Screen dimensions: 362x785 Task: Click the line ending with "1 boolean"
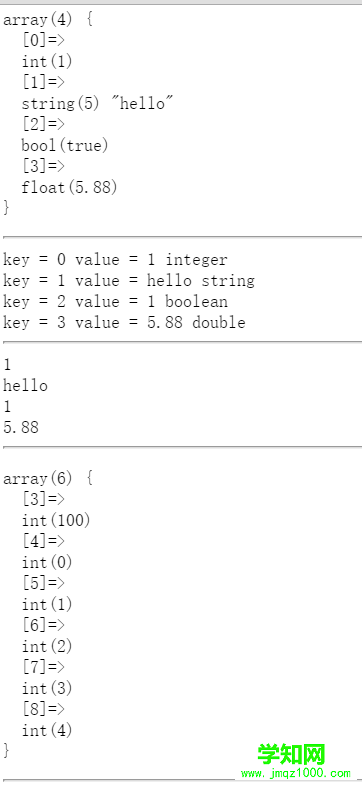point(115,302)
